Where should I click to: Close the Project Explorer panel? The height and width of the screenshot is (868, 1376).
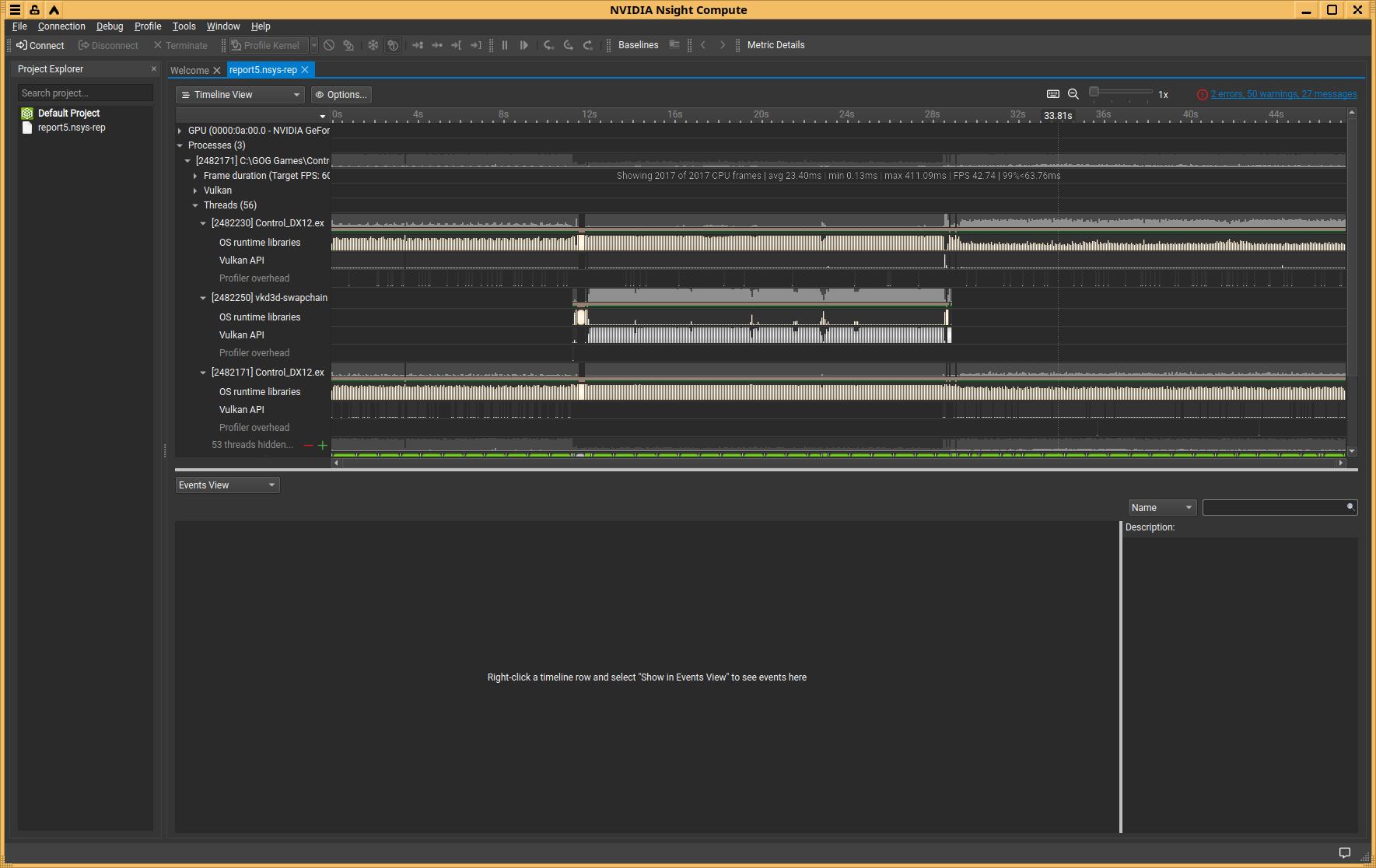click(153, 69)
